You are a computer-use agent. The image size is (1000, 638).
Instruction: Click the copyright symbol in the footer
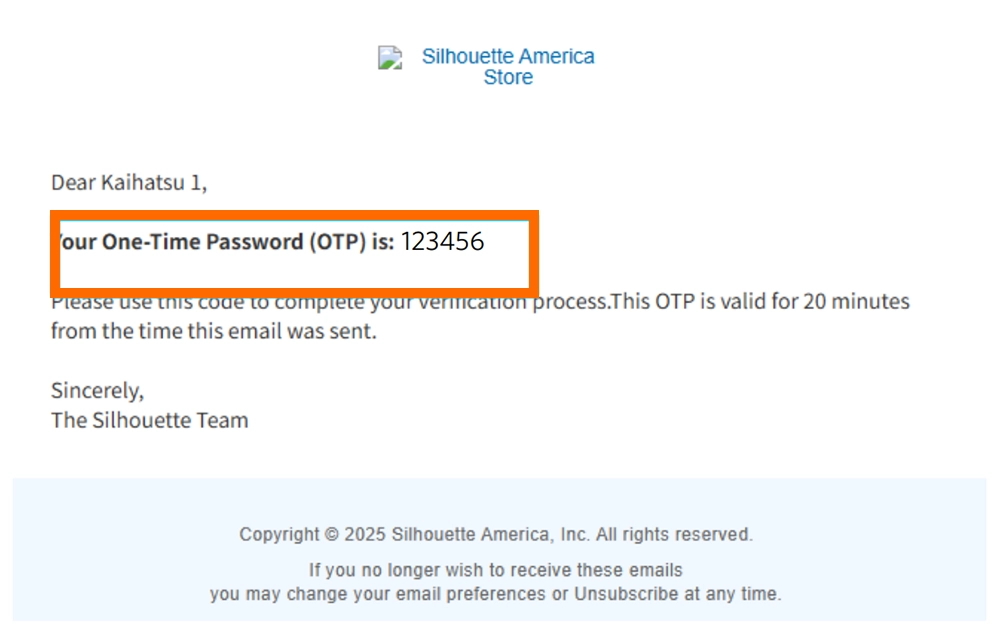pos(331,535)
